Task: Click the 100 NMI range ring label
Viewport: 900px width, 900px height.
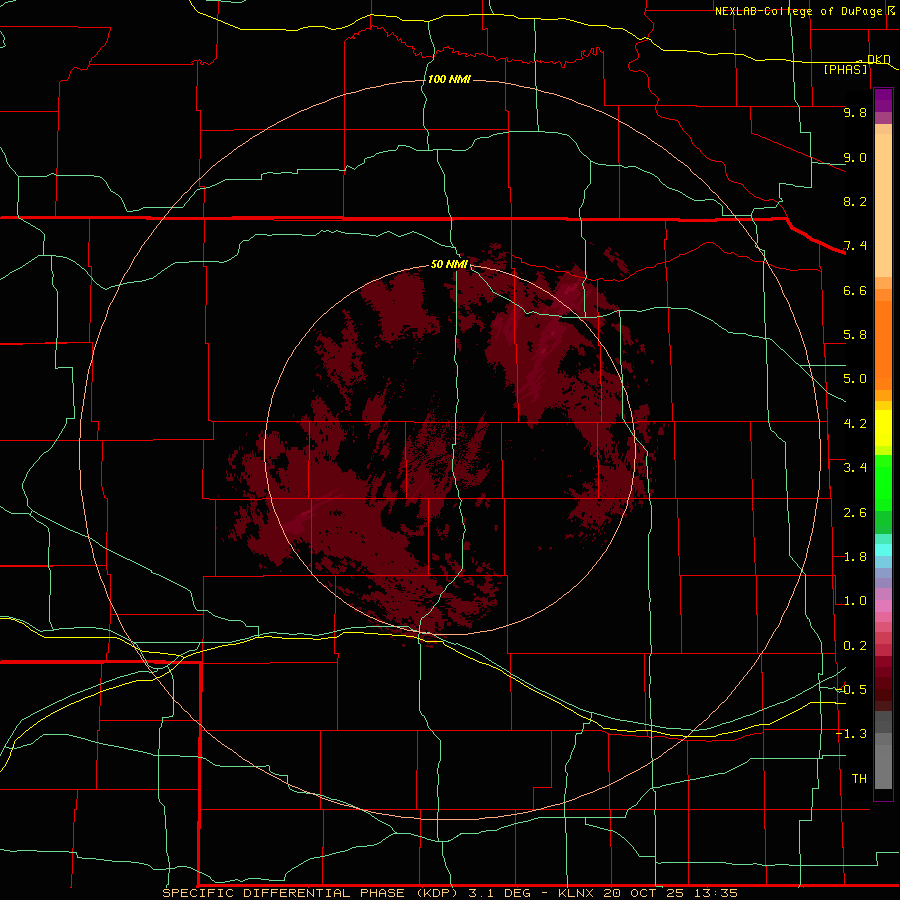Action: (x=449, y=79)
